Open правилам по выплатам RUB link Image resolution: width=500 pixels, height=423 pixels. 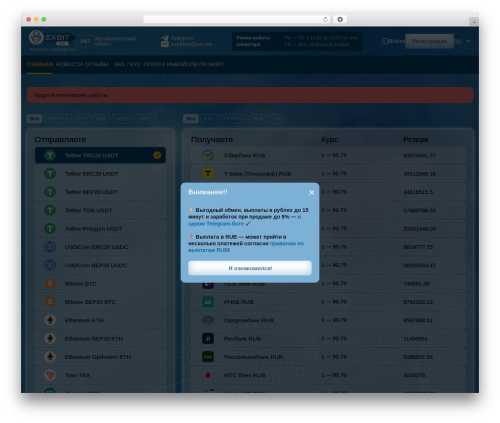(x=246, y=247)
